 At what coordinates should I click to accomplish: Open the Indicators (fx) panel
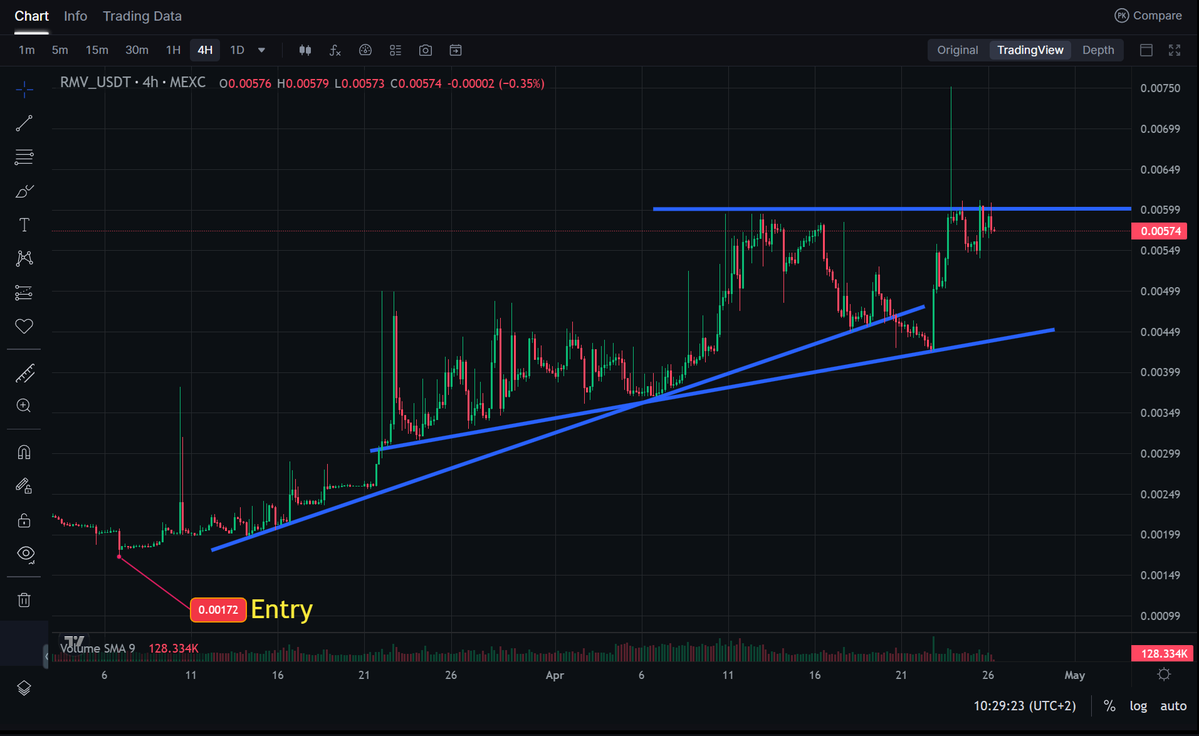(x=335, y=50)
